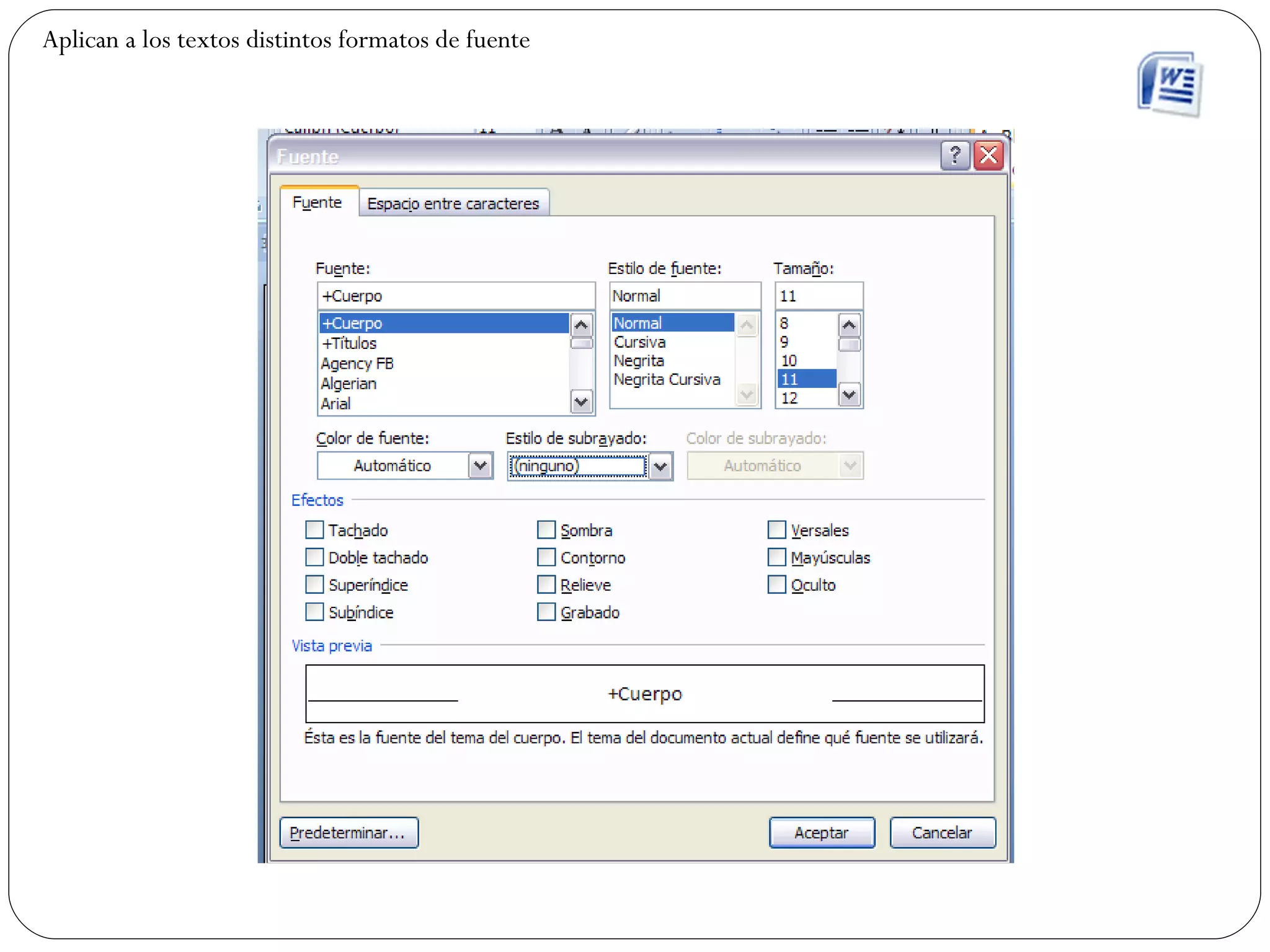The image size is (1270, 952).
Task: Expand the Estilo de subrayado dropdown
Action: (x=660, y=466)
